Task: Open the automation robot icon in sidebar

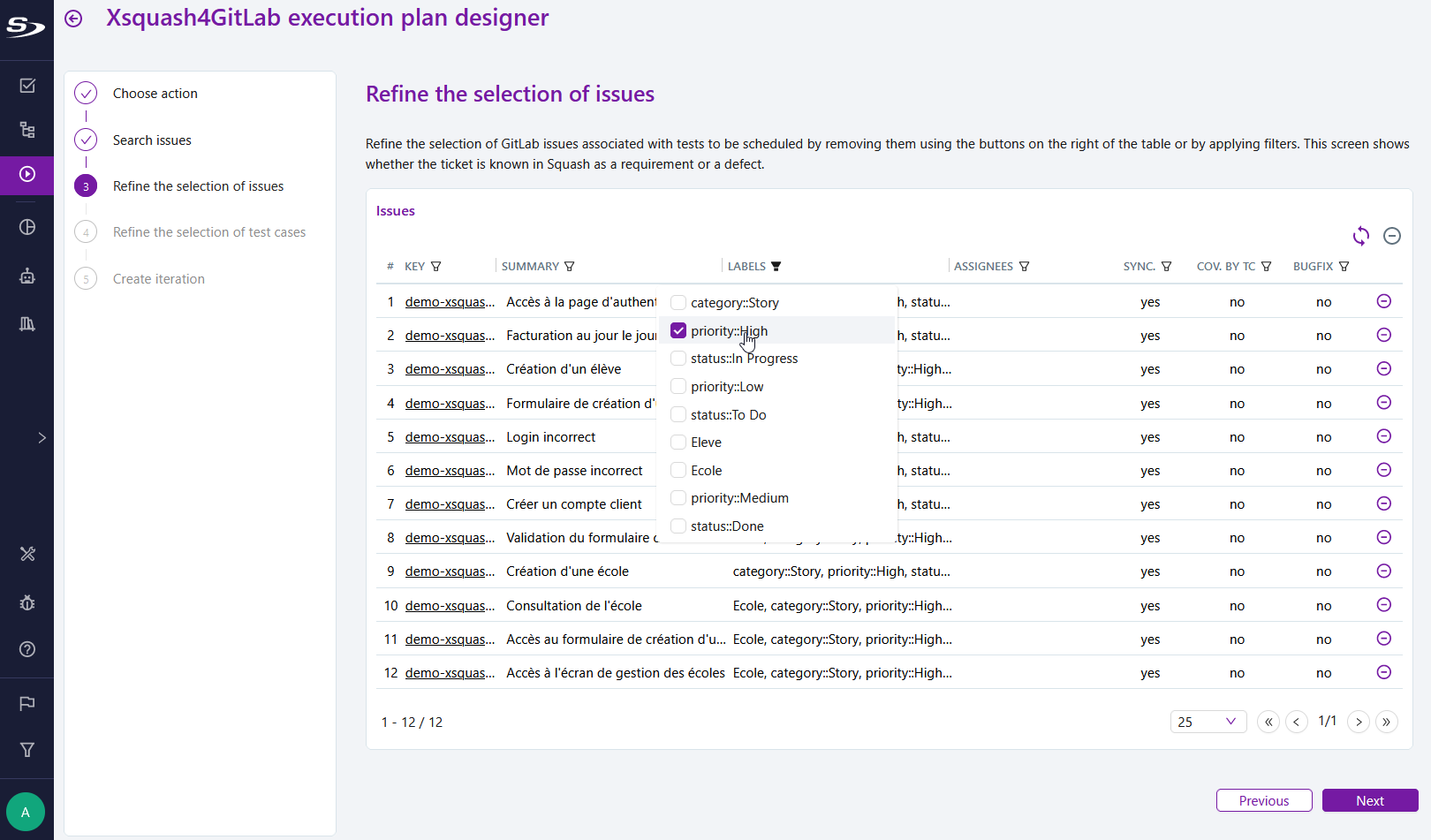Action: [27, 276]
